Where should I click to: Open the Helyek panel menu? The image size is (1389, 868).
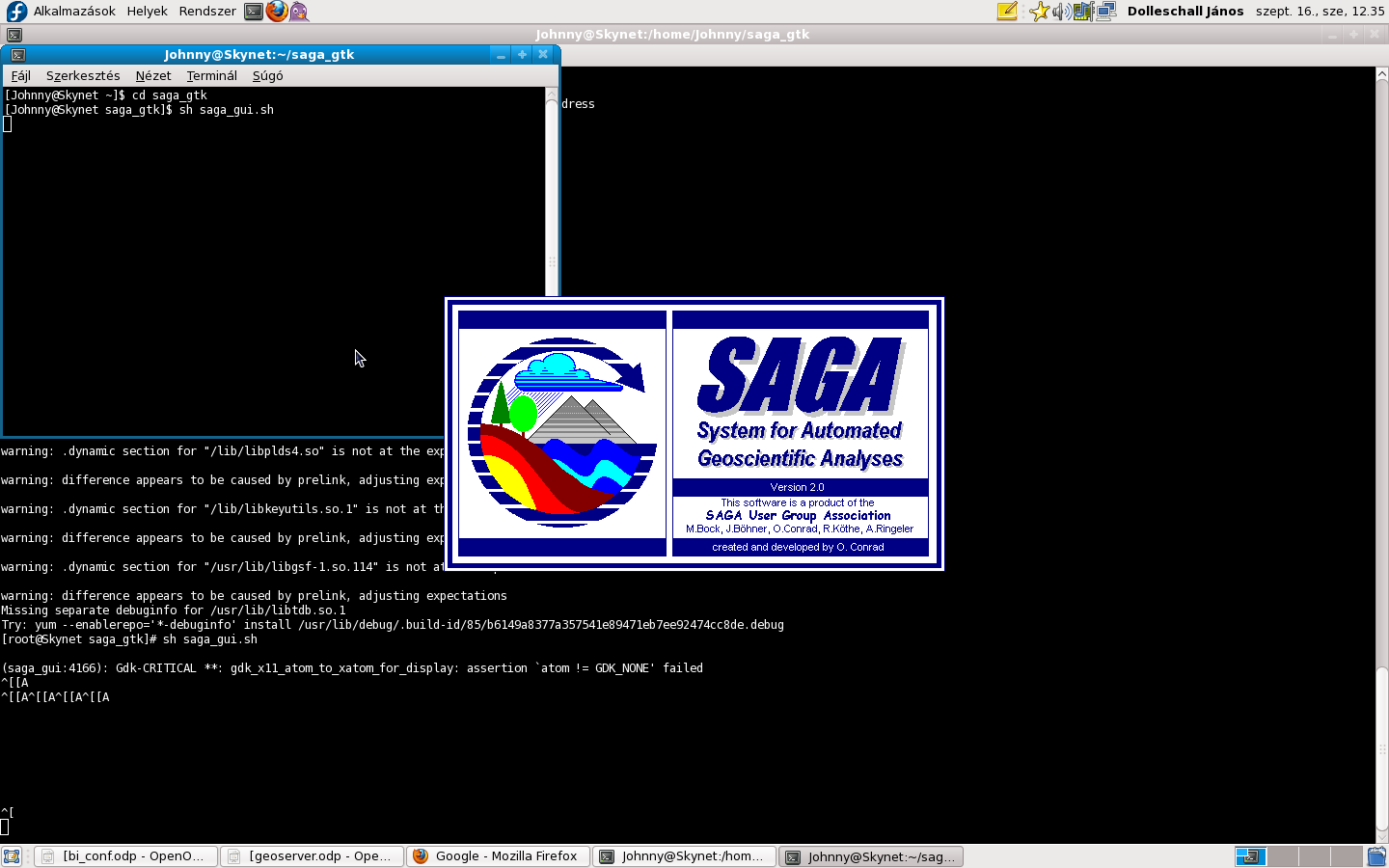click(x=147, y=11)
